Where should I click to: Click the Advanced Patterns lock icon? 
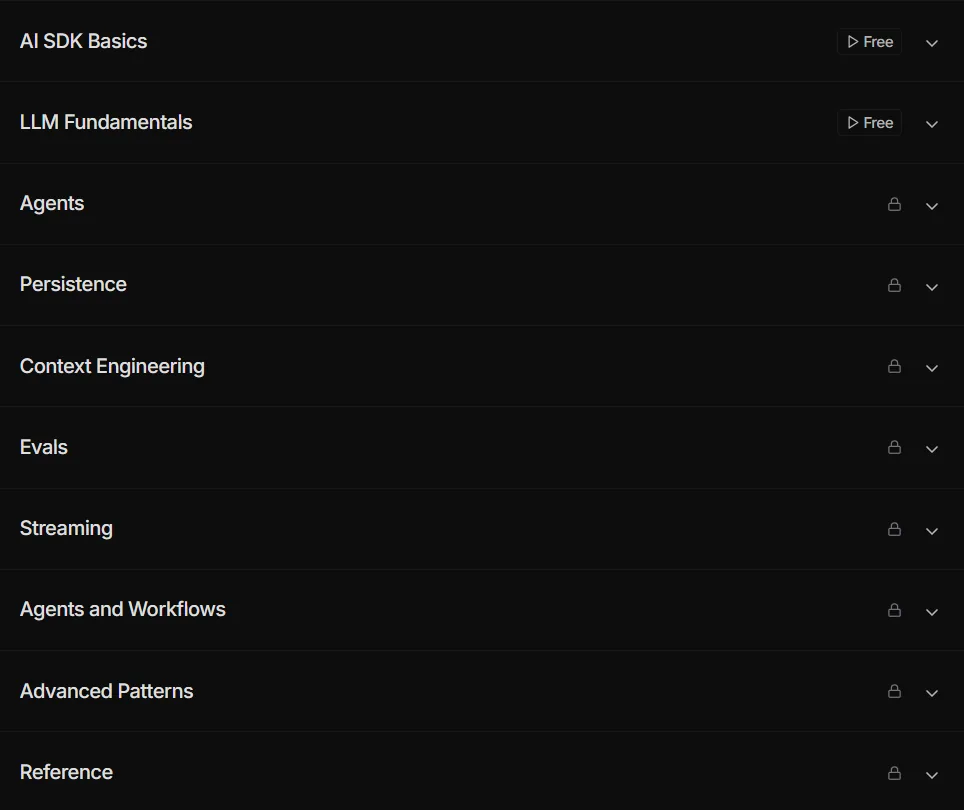[895, 691]
